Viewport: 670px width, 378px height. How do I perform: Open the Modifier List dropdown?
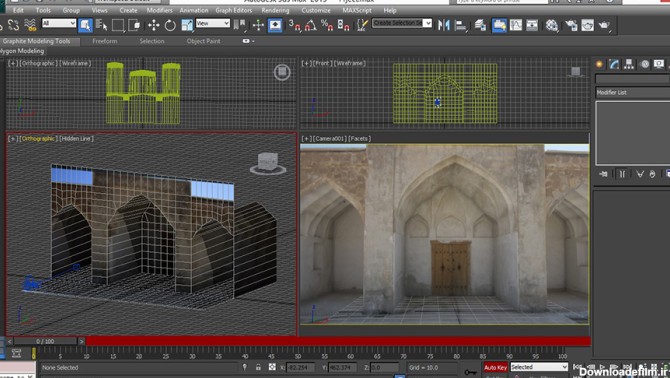tap(632, 92)
